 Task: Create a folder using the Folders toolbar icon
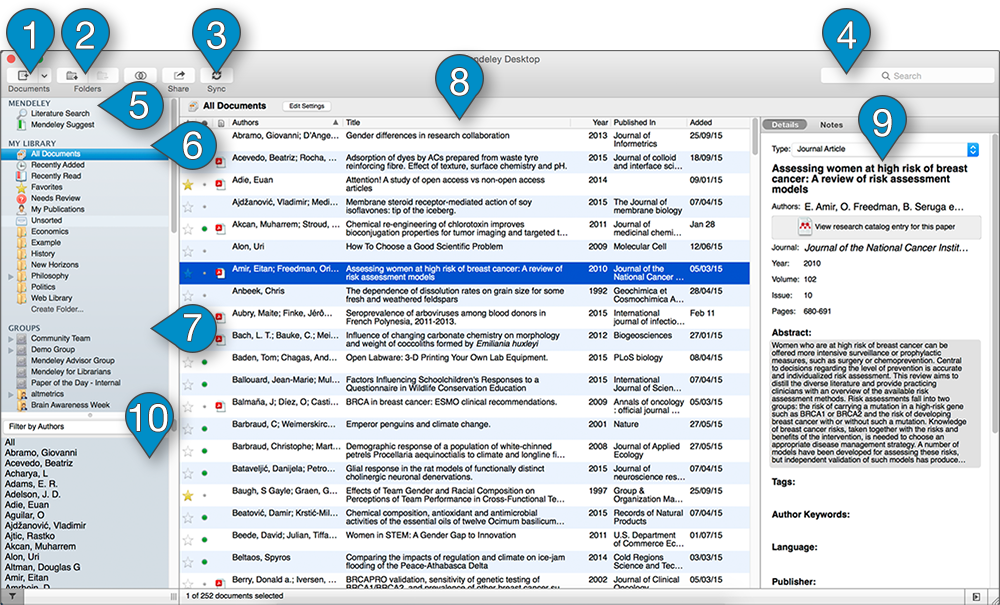73,75
